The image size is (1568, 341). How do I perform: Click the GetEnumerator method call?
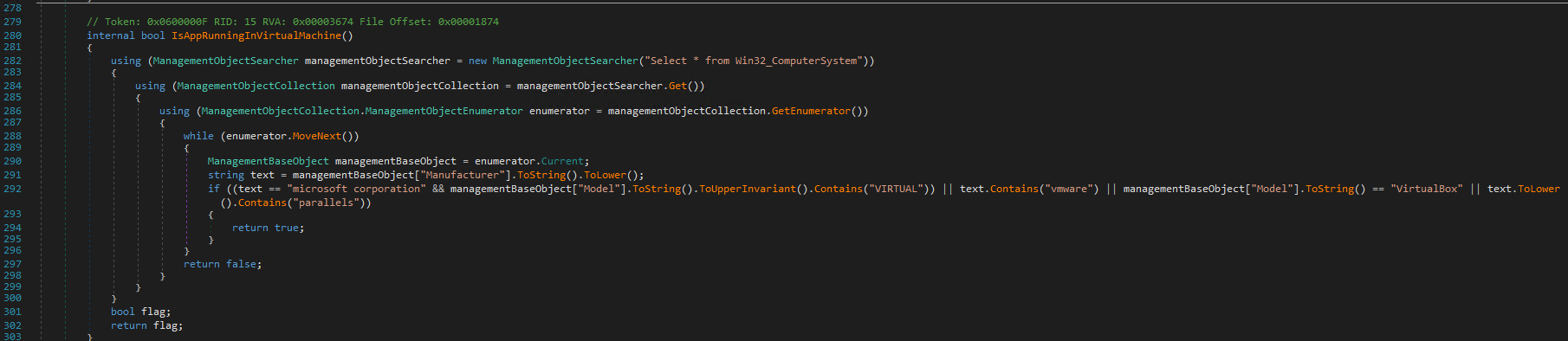(811, 111)
